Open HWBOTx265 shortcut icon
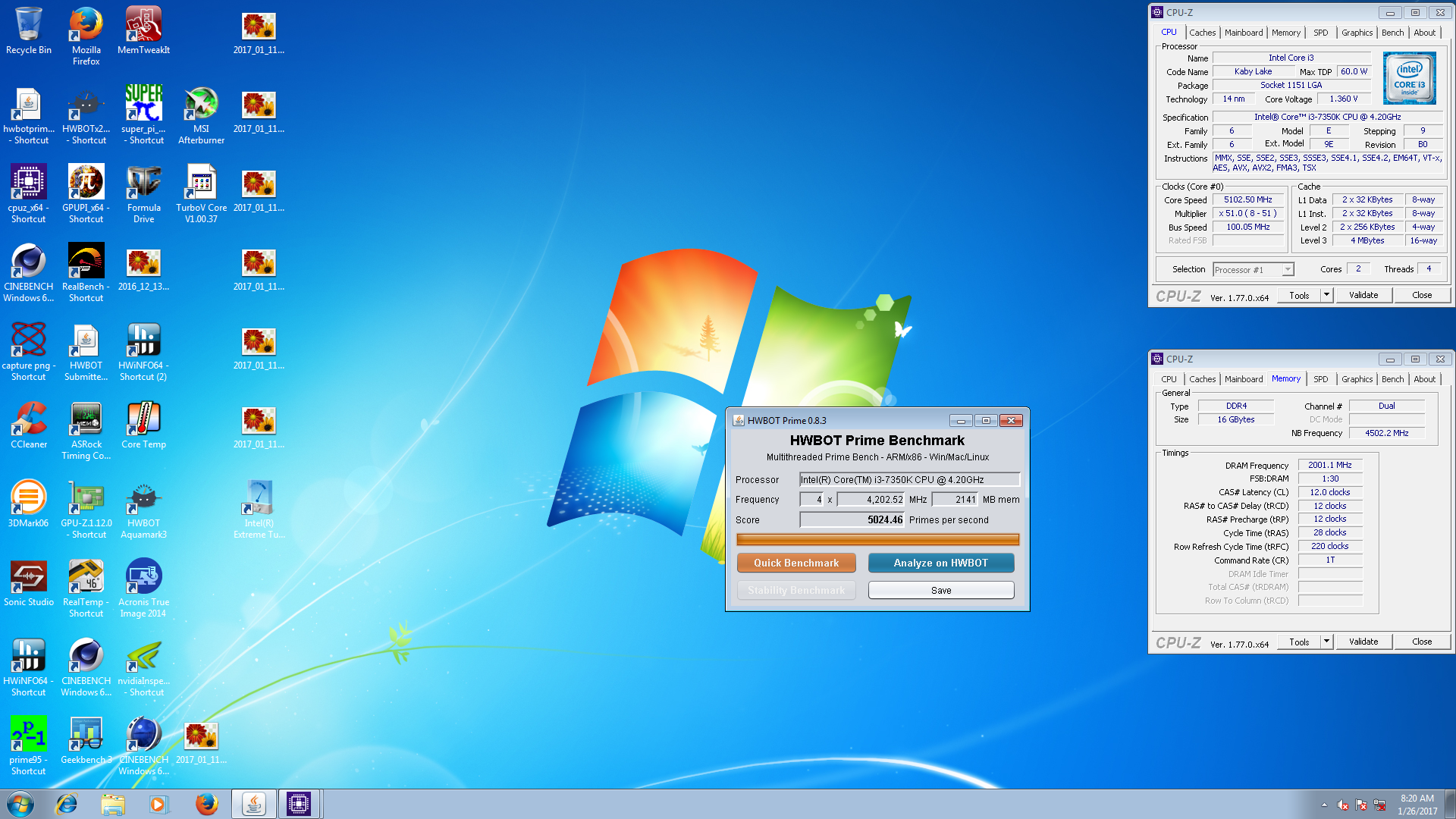This screenshot has height=819, width=1456. pyautogui.click(x=86, y=115)
